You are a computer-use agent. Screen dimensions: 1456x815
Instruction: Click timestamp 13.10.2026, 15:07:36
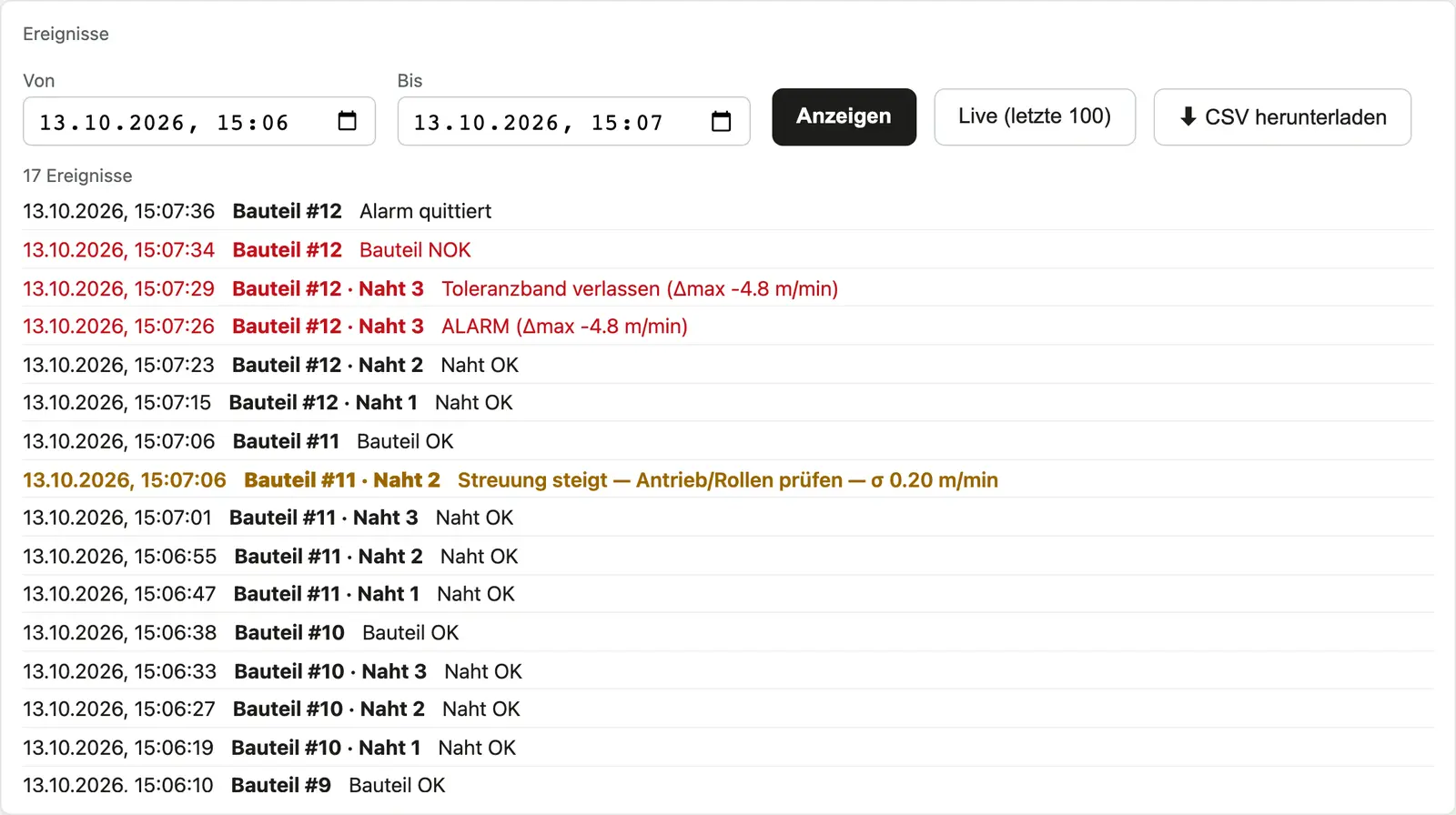coord(118,211)
